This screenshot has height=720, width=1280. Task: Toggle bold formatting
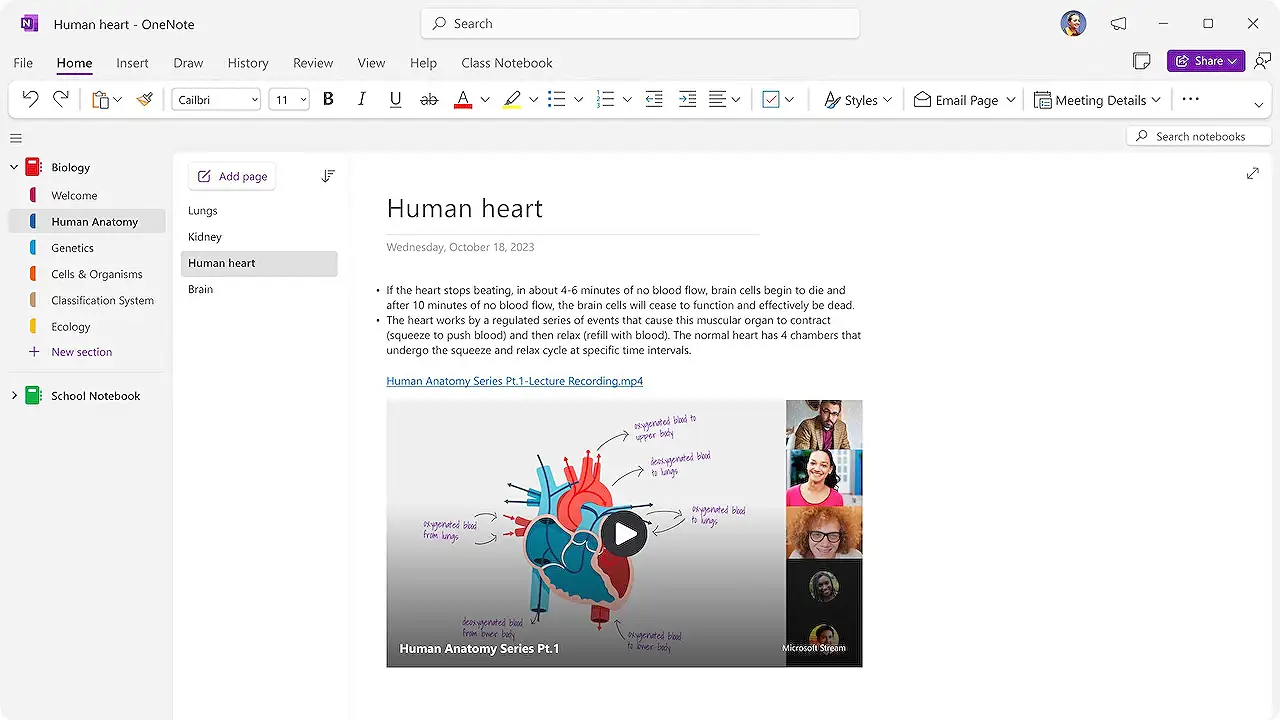(328, 99)
